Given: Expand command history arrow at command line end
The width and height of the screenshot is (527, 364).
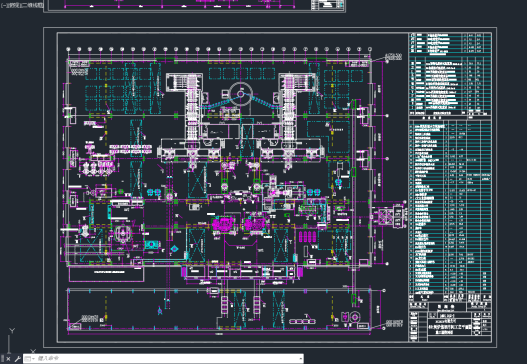Looking at the screenshot, I should pos(300,359).
